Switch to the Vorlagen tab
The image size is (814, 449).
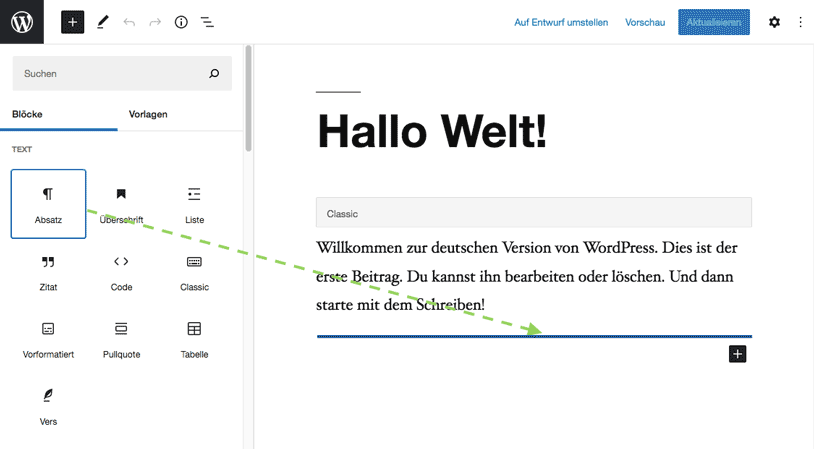coord(148,114)
